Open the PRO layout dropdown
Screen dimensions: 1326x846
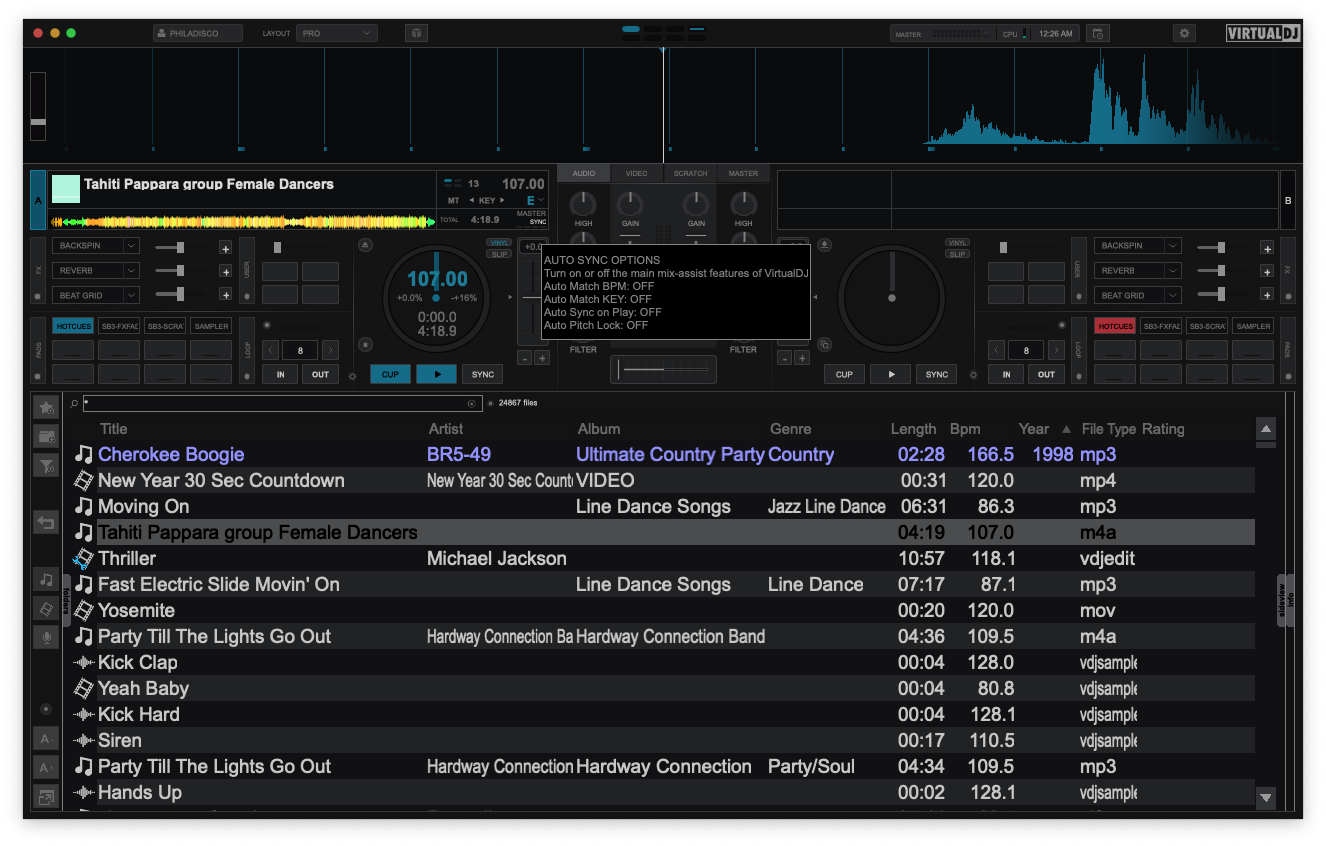pyautogui.click(x=336, y=33)
